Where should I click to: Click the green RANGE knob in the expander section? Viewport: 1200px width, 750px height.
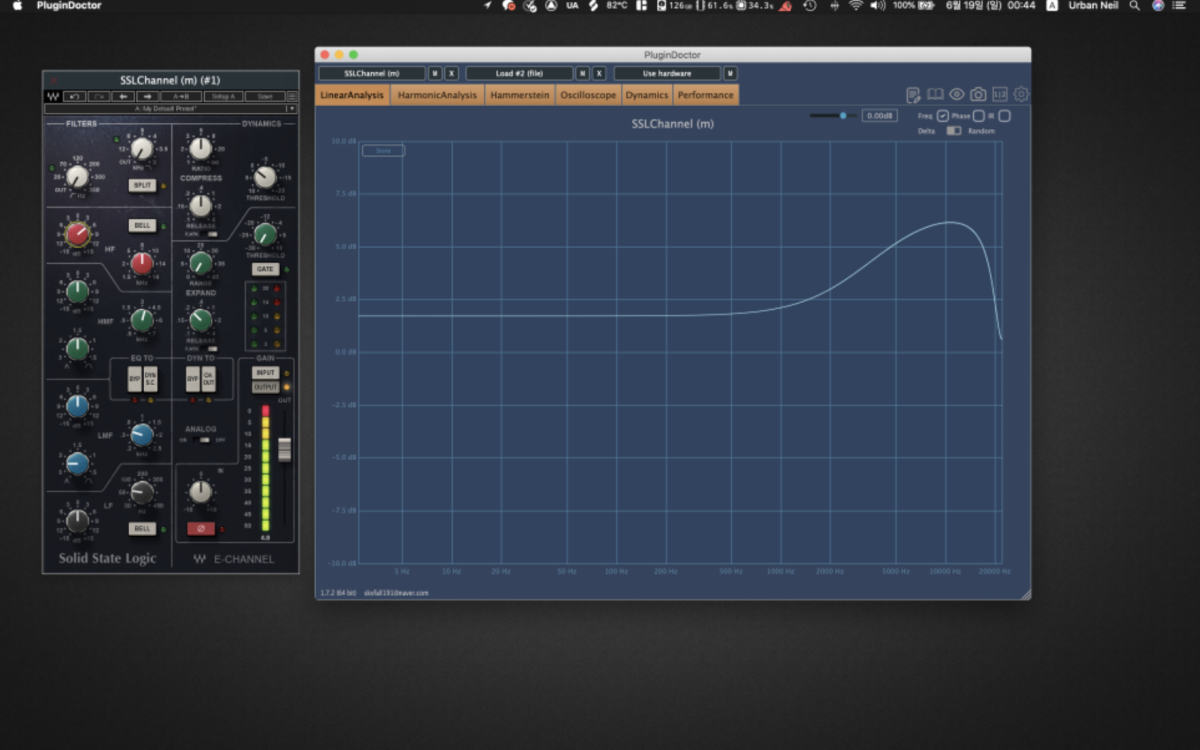point(201,263)
